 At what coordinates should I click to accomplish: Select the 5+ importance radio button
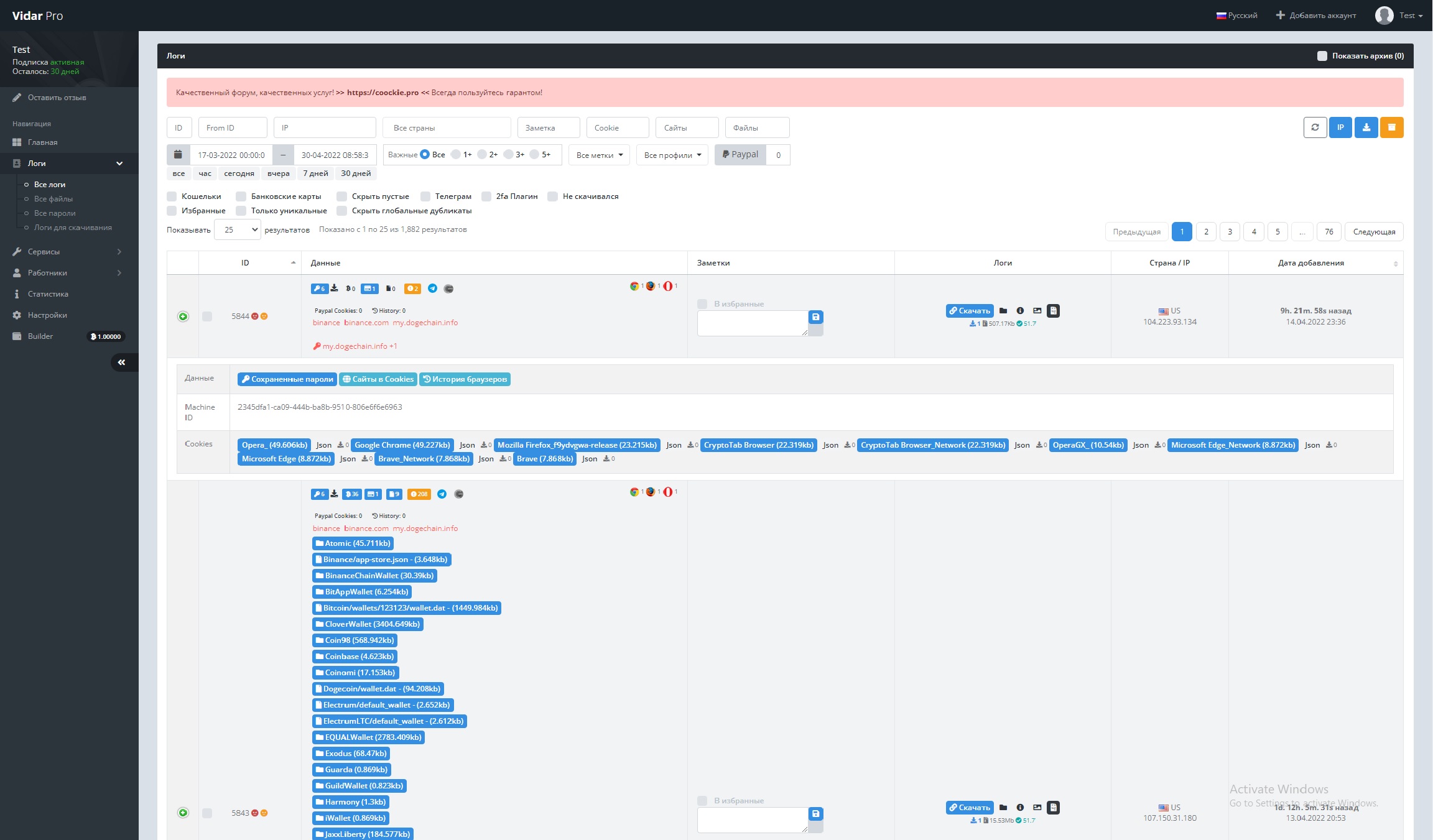click(534, 155)
